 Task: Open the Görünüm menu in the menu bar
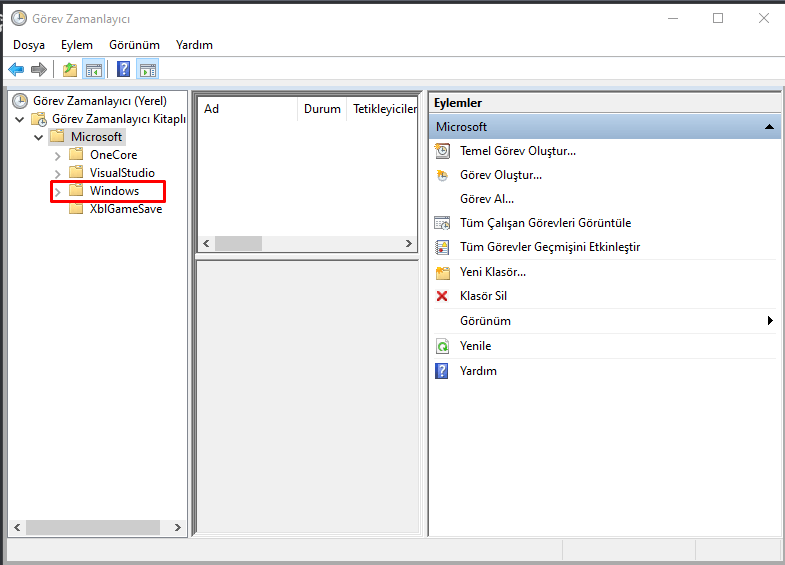134,45
